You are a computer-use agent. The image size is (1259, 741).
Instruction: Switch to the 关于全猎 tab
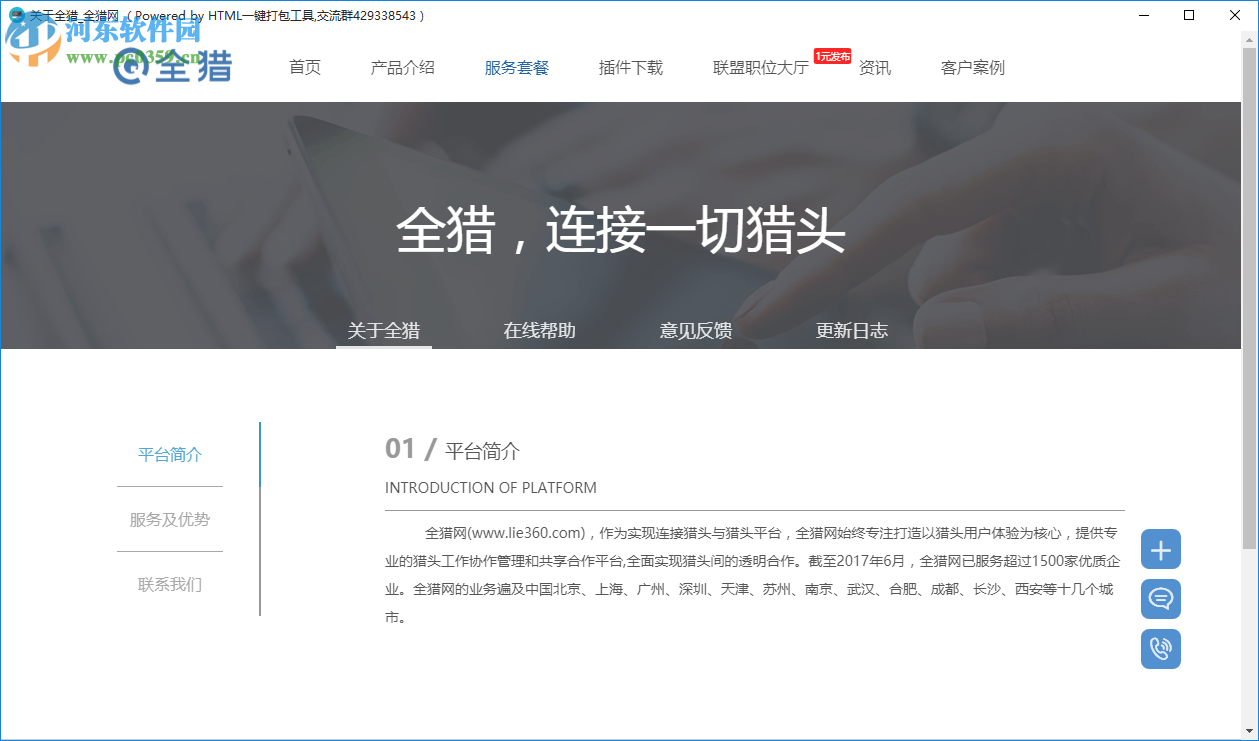[384, 330]
